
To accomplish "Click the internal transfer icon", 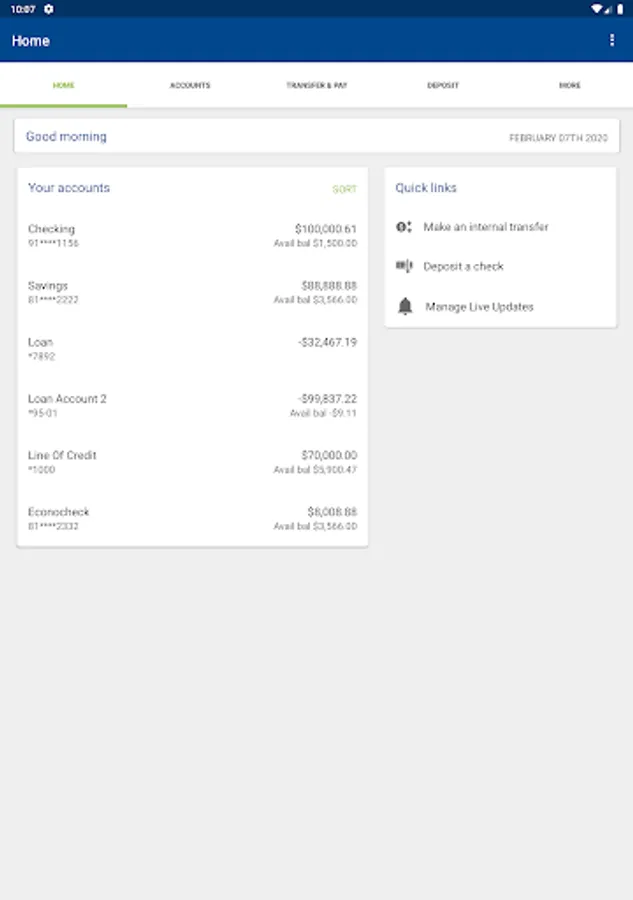I will click(x=404, y=227).
